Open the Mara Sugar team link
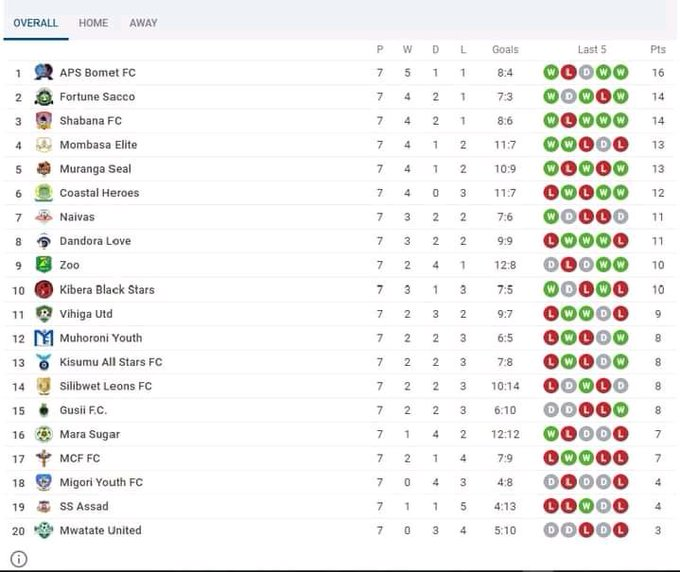 point(90,434)
